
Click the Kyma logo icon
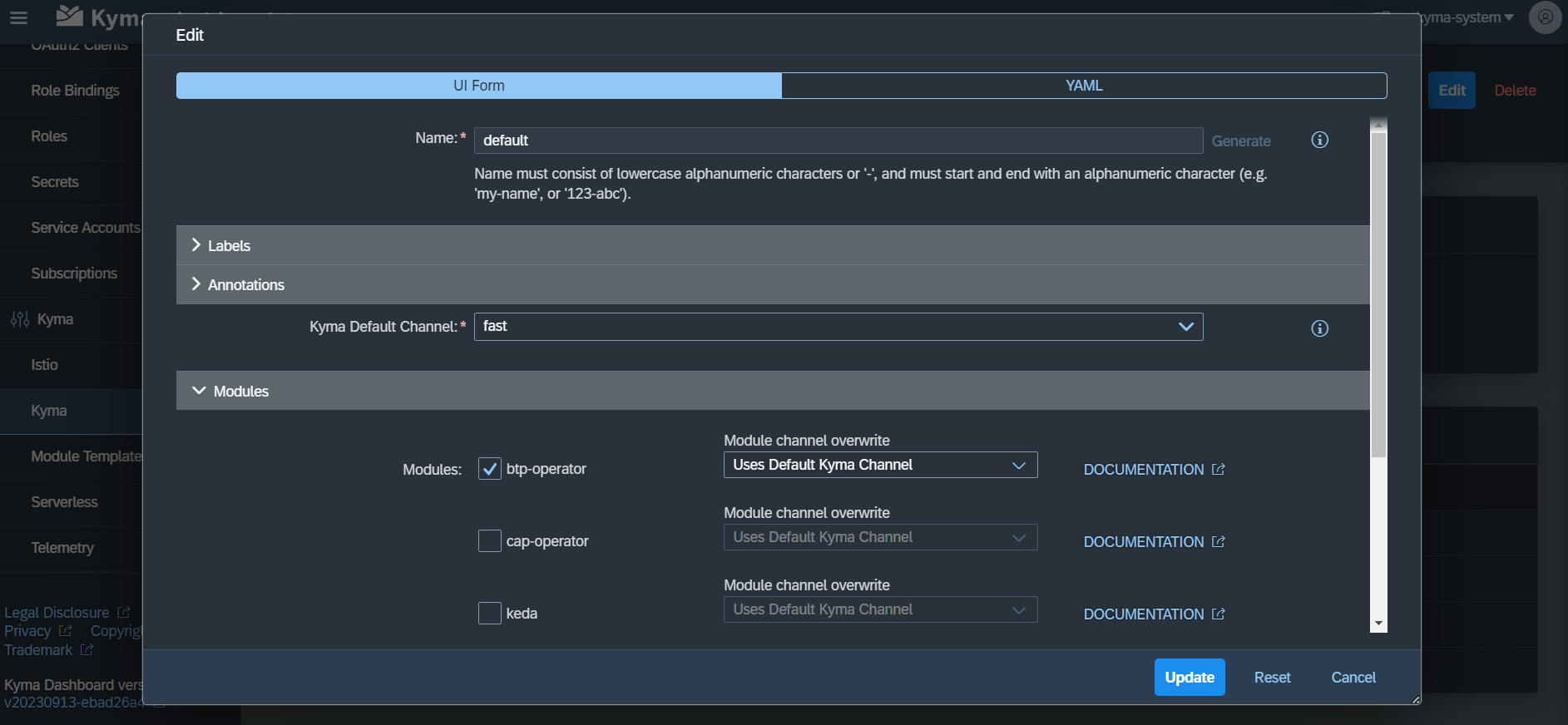click(70, 16)
